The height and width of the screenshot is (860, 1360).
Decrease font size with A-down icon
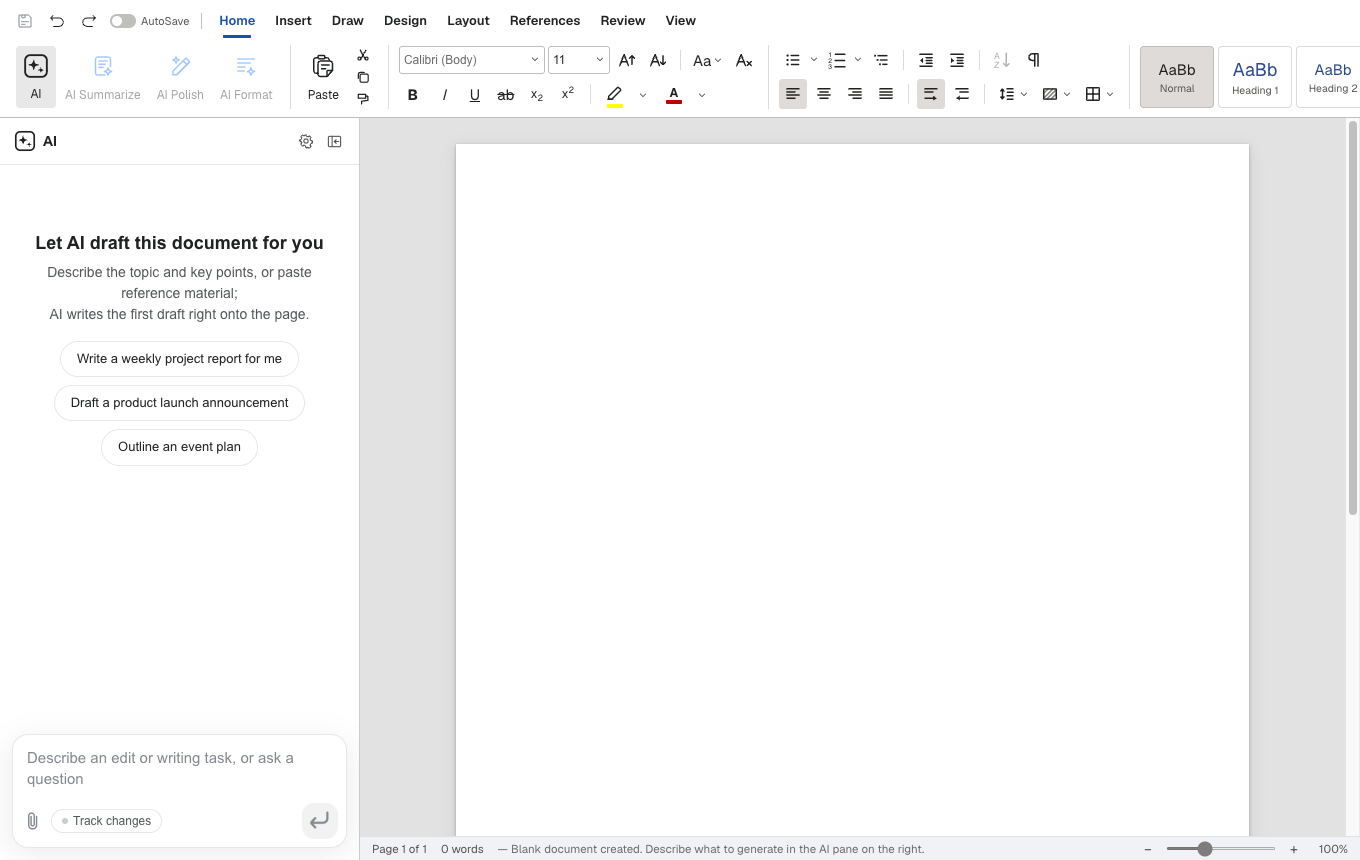[x=658, y=60]
